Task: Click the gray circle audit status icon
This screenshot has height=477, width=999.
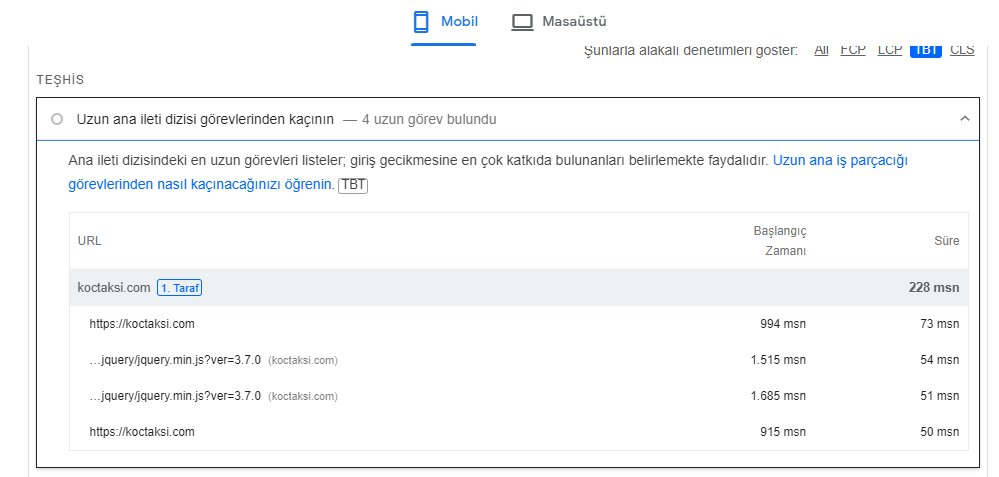Action: (57, 119)
